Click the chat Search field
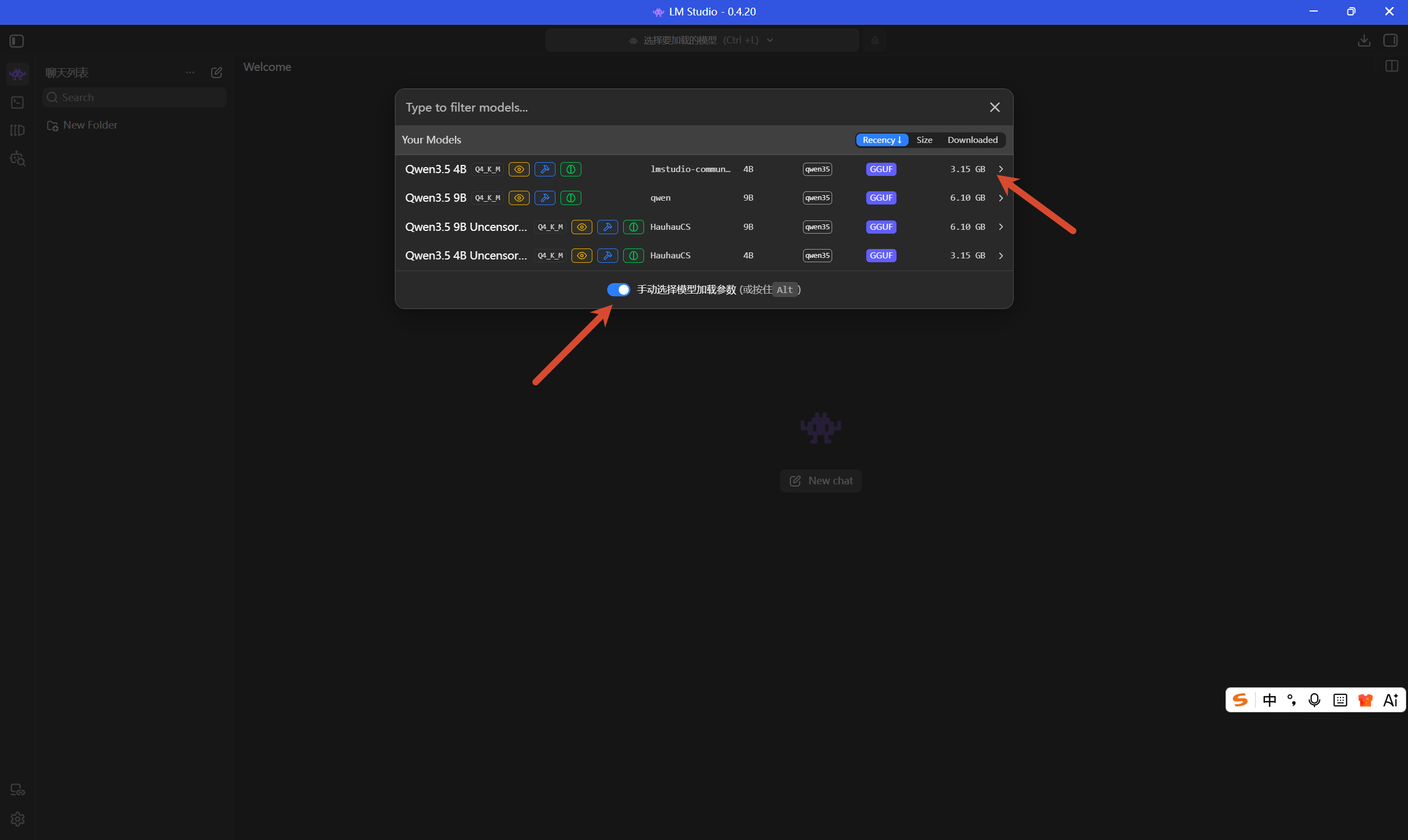Screen dimensions: 1408x840 click(x=134, y=97)
